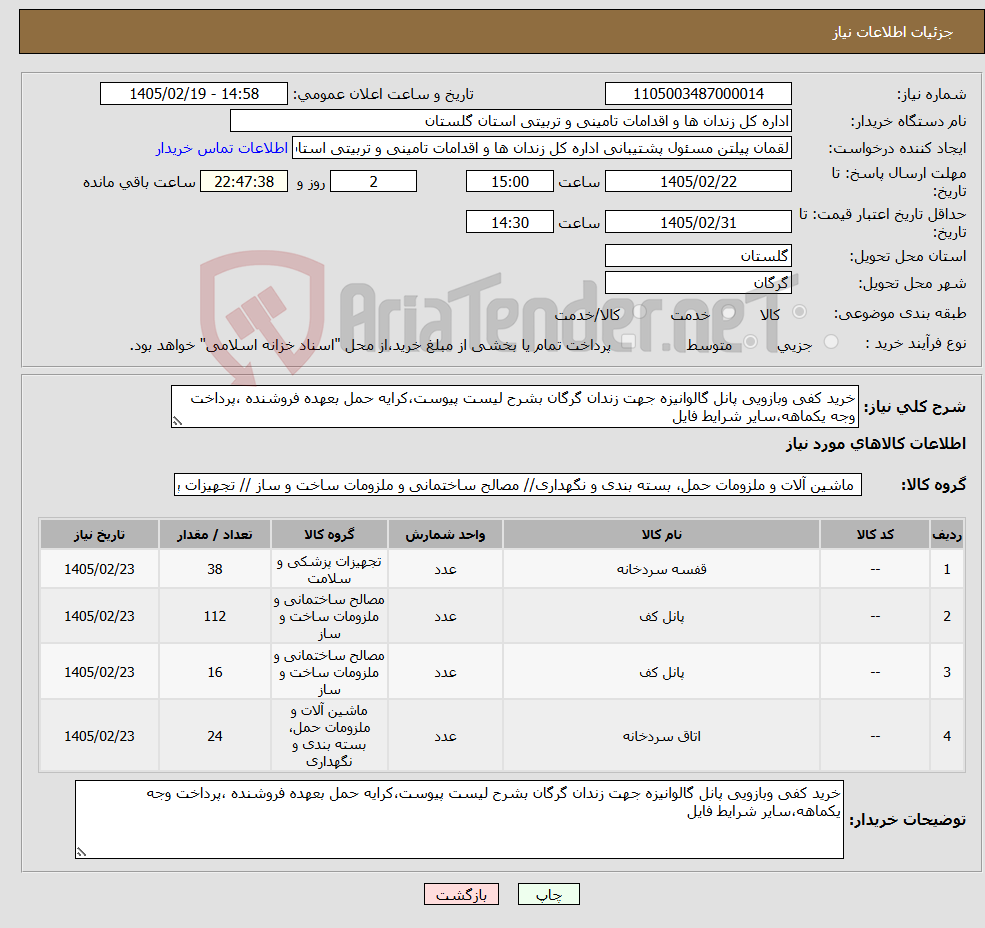This screenshot has width=985, height=928.
Task: Click the remaining time field 22:47:38
Action: (x=244, y=182)
